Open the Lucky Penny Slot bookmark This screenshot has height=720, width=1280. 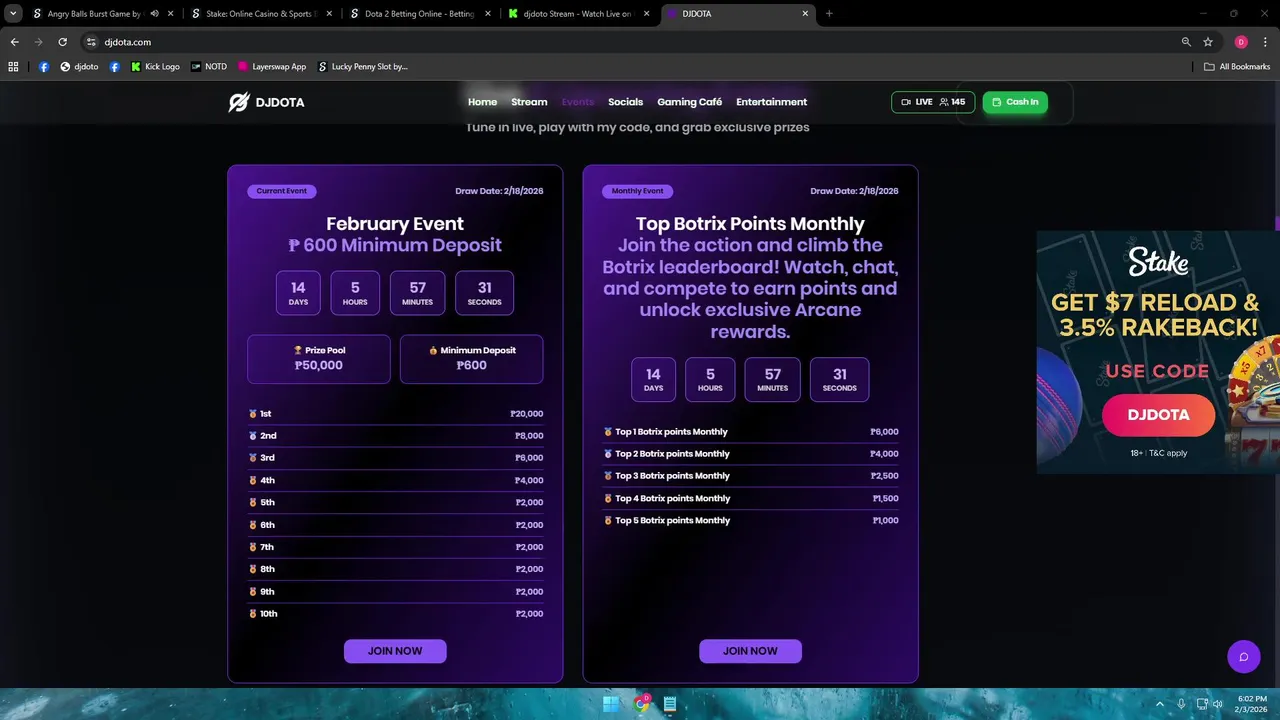(x=363, y=67)
